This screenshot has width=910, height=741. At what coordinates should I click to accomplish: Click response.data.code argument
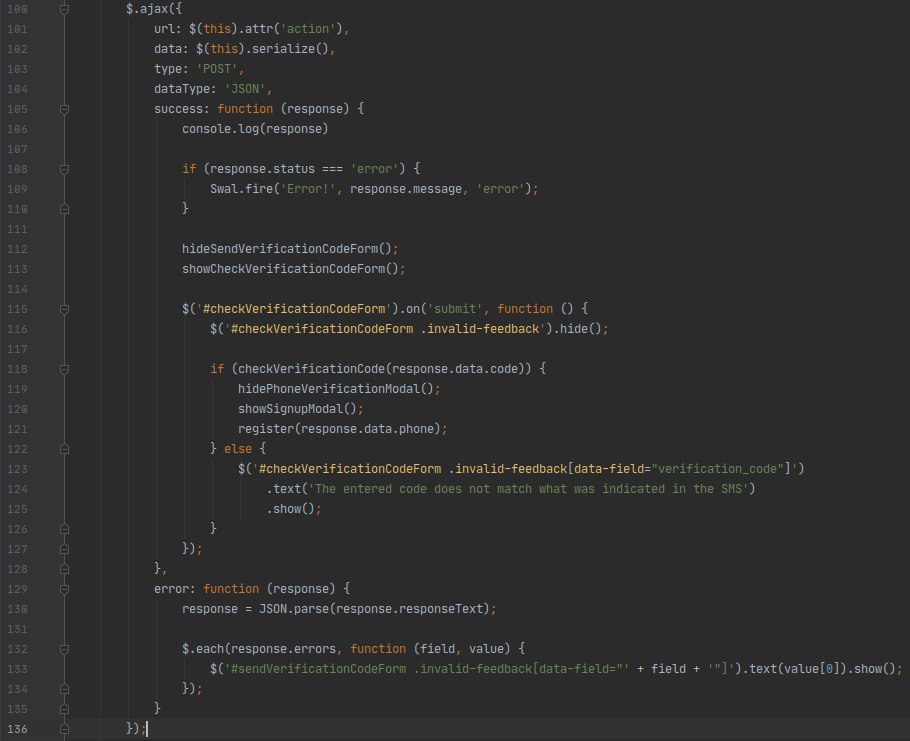pyautogui.click(x=455, y=369)
